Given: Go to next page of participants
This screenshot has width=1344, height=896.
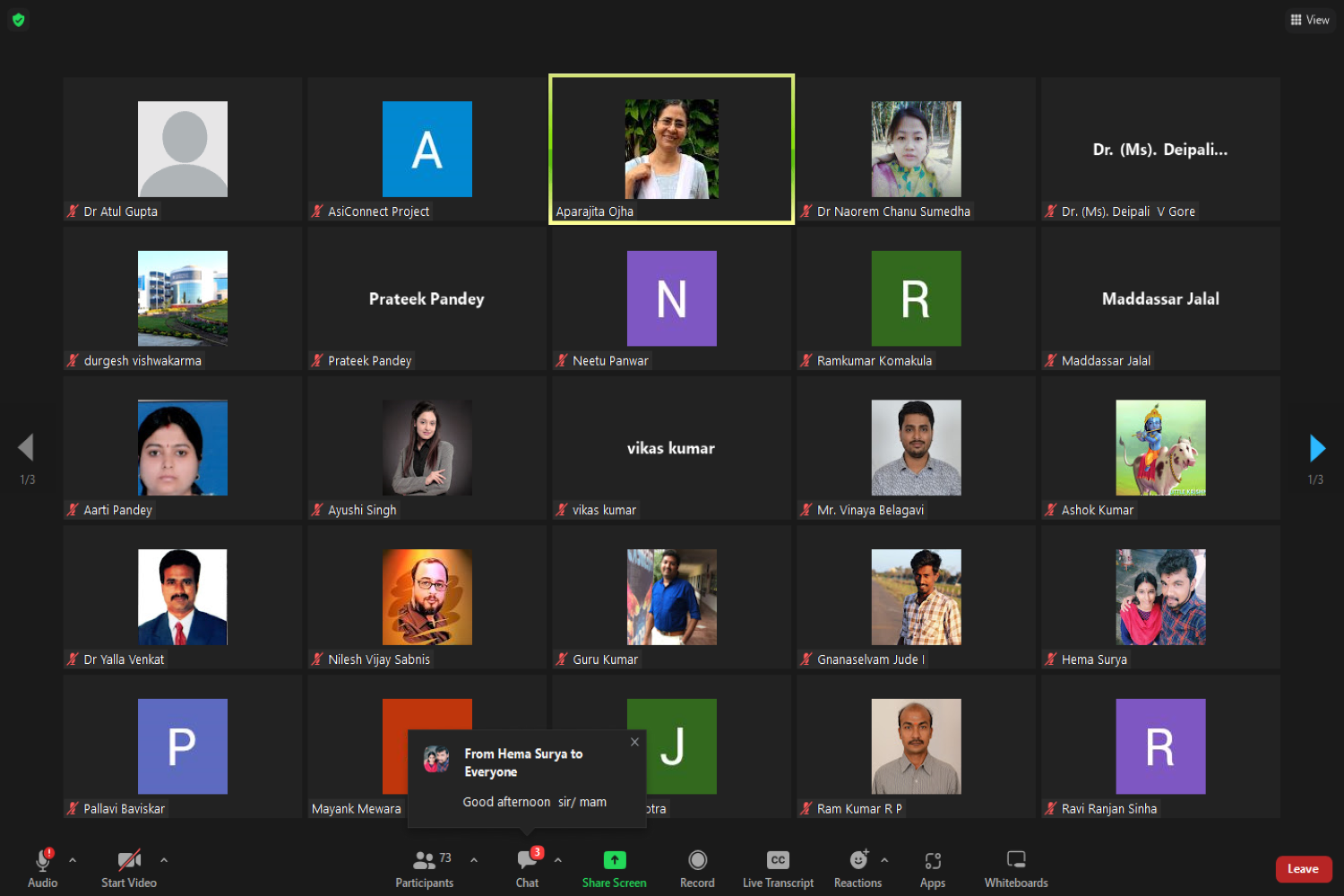Looking at the screenshot, I should (x=1316, y=448).
